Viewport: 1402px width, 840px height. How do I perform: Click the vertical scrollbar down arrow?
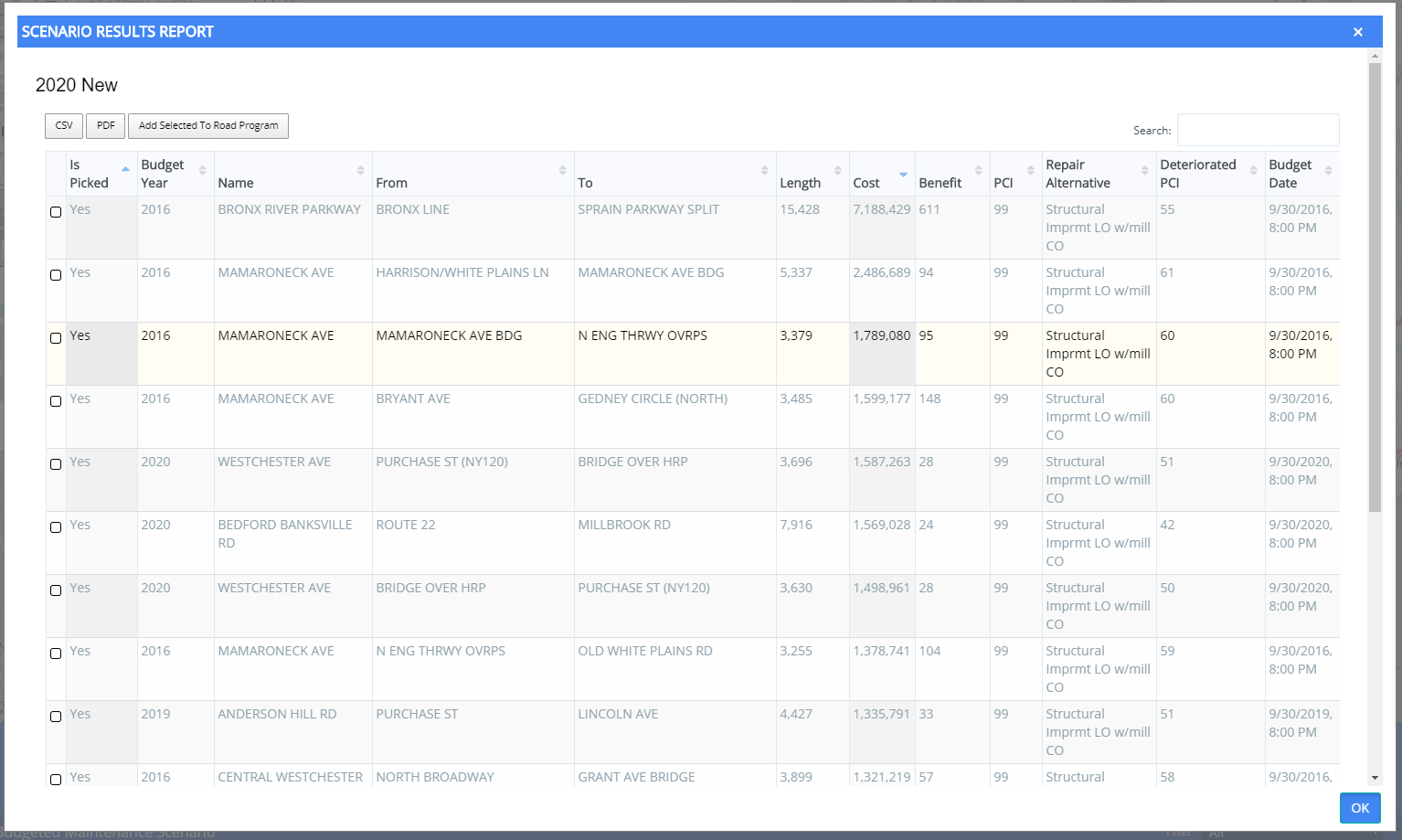click(1375, 778)
